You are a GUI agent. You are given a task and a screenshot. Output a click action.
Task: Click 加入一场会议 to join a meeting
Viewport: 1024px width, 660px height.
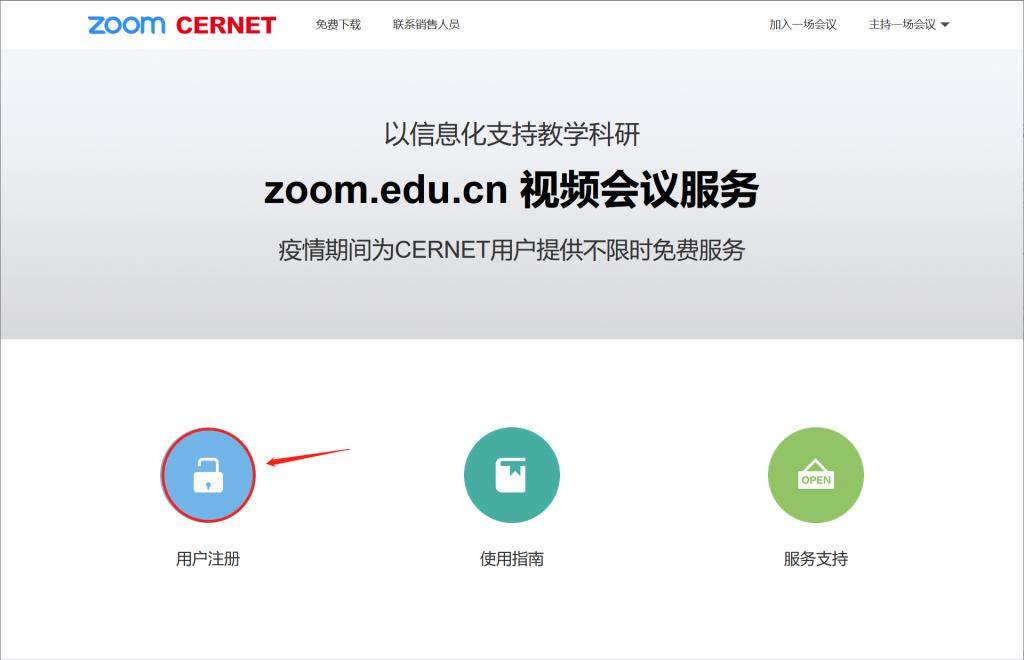tap(802, 25)
